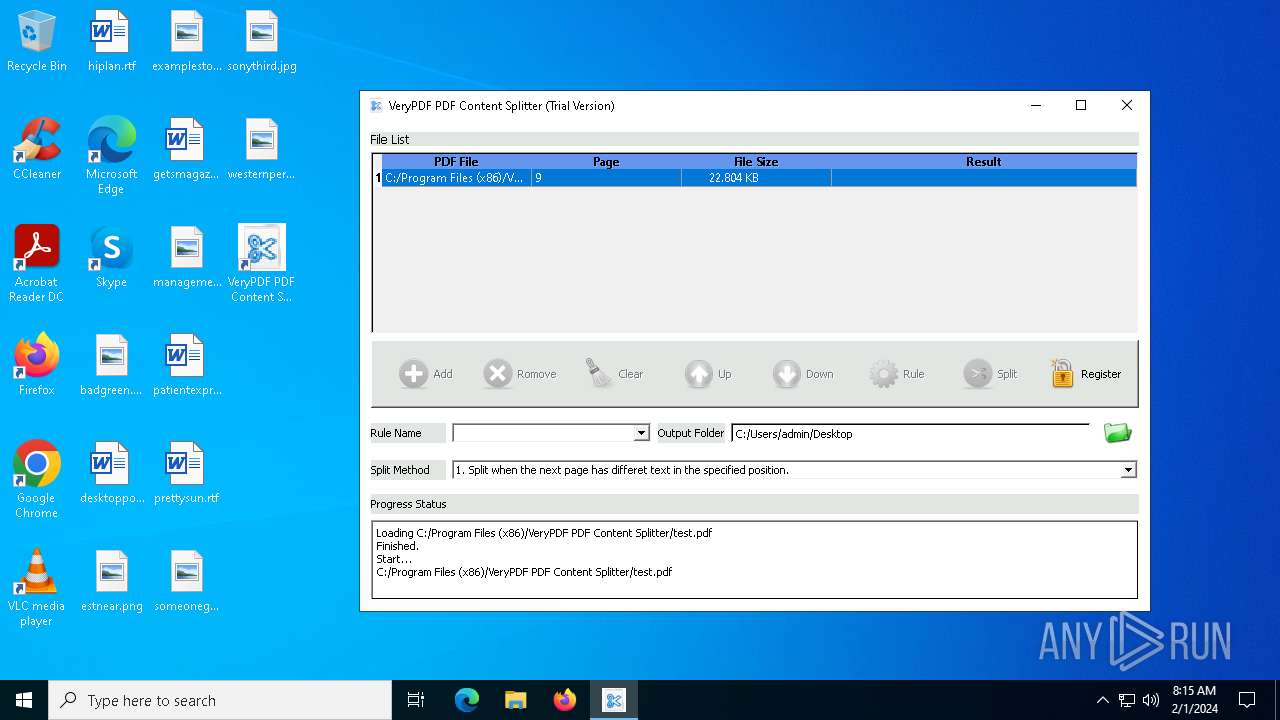Remove the selected PDF with Remove icon
The height and width of the screenshot is (720, 1280).
(x=497, y=374)
